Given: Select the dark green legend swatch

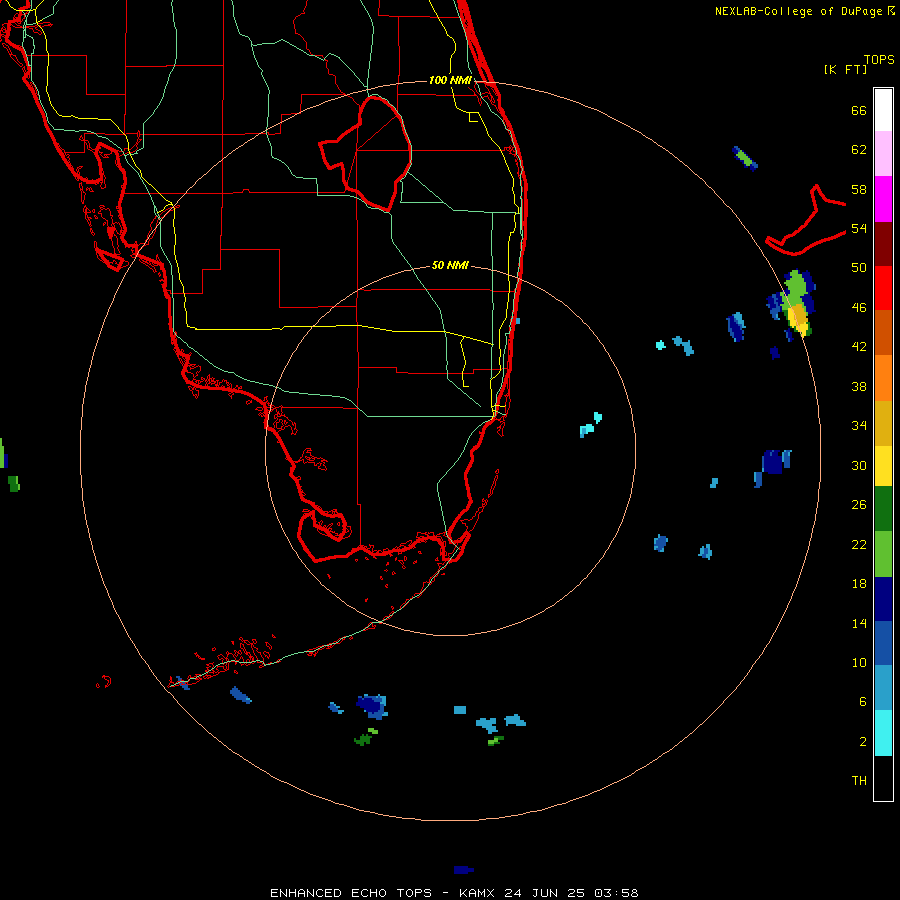Looking at the screenshot, I should tap(883, 509).
